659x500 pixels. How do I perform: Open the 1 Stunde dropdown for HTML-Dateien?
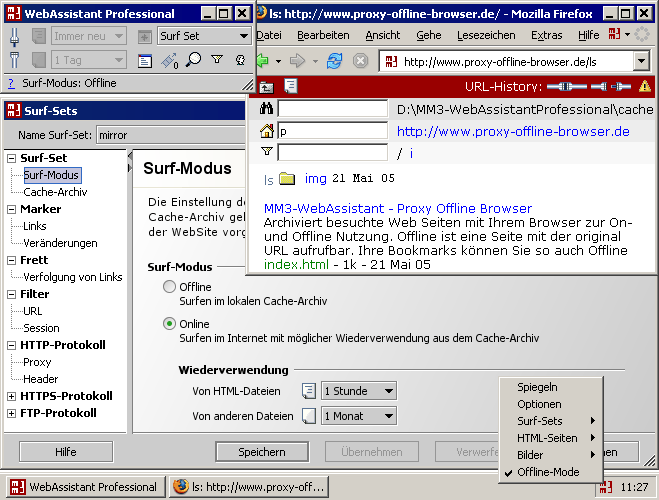[359, 391]
